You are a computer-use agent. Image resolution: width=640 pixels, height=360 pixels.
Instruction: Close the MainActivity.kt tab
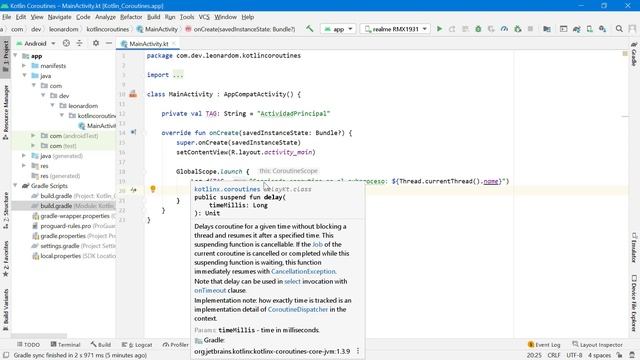click(174, 44)
